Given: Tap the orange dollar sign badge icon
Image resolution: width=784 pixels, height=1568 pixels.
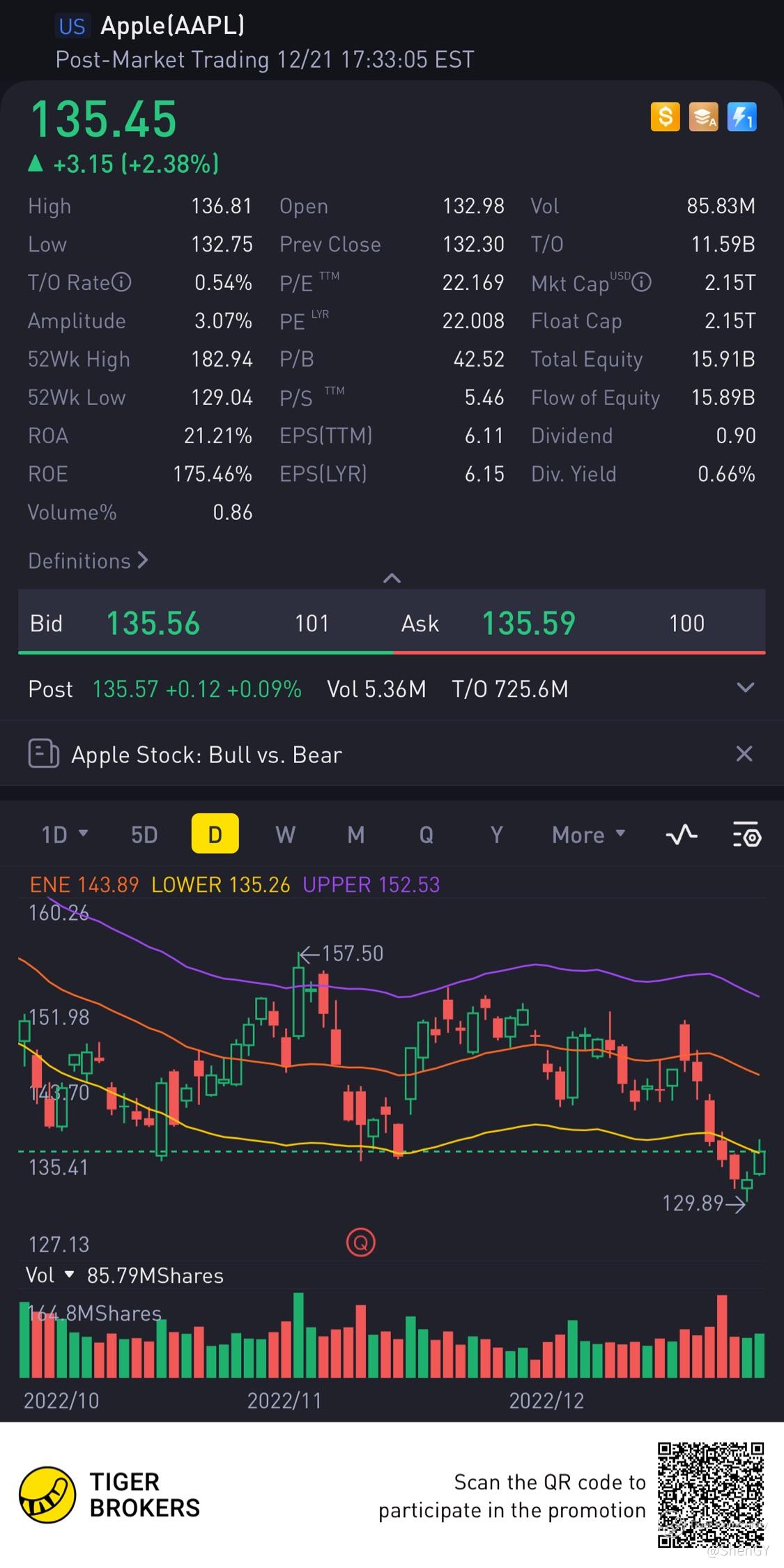Looking at the screenshot, I should pos(665,116).
